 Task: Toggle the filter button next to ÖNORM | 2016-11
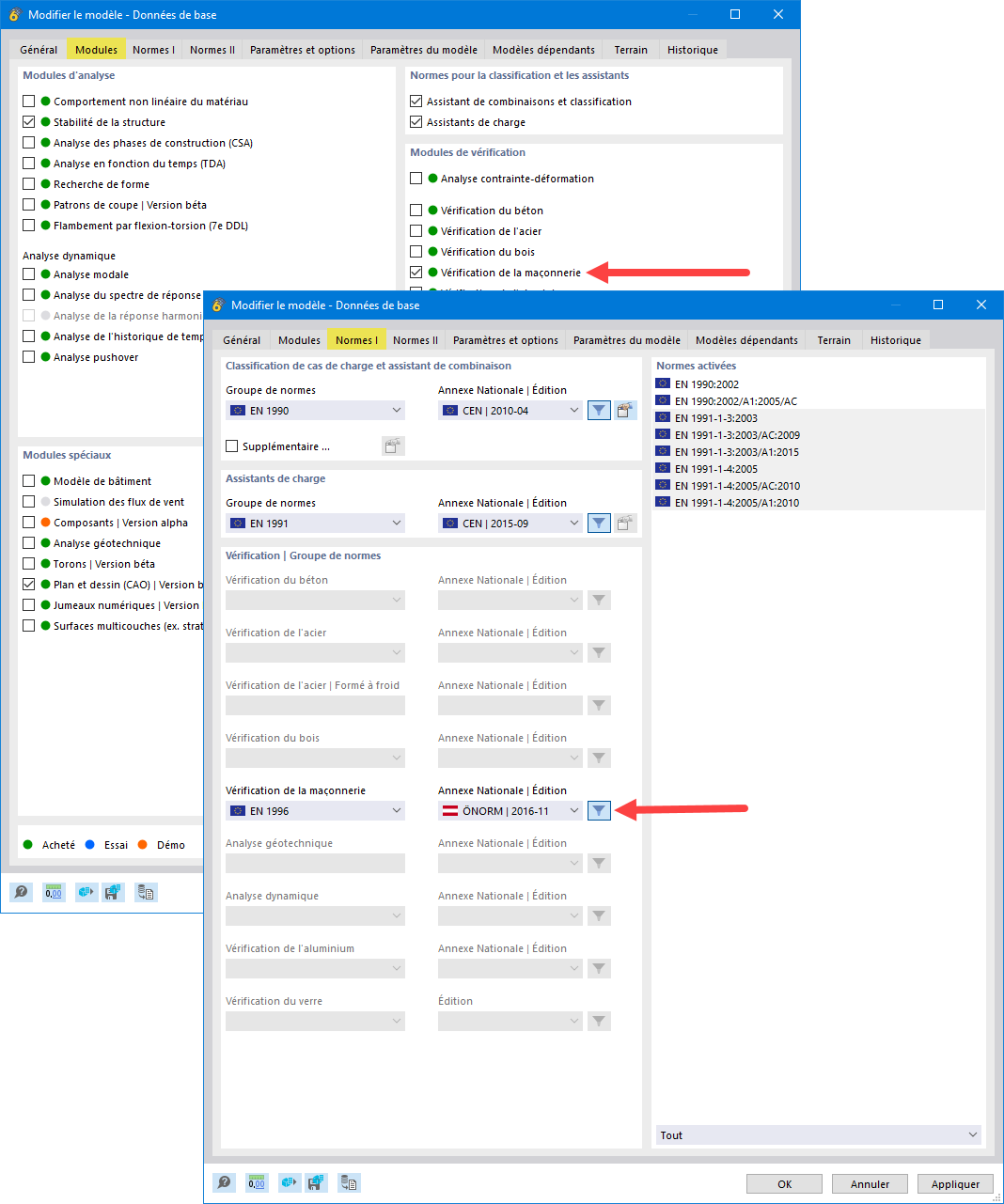click(x=599, y=811)
